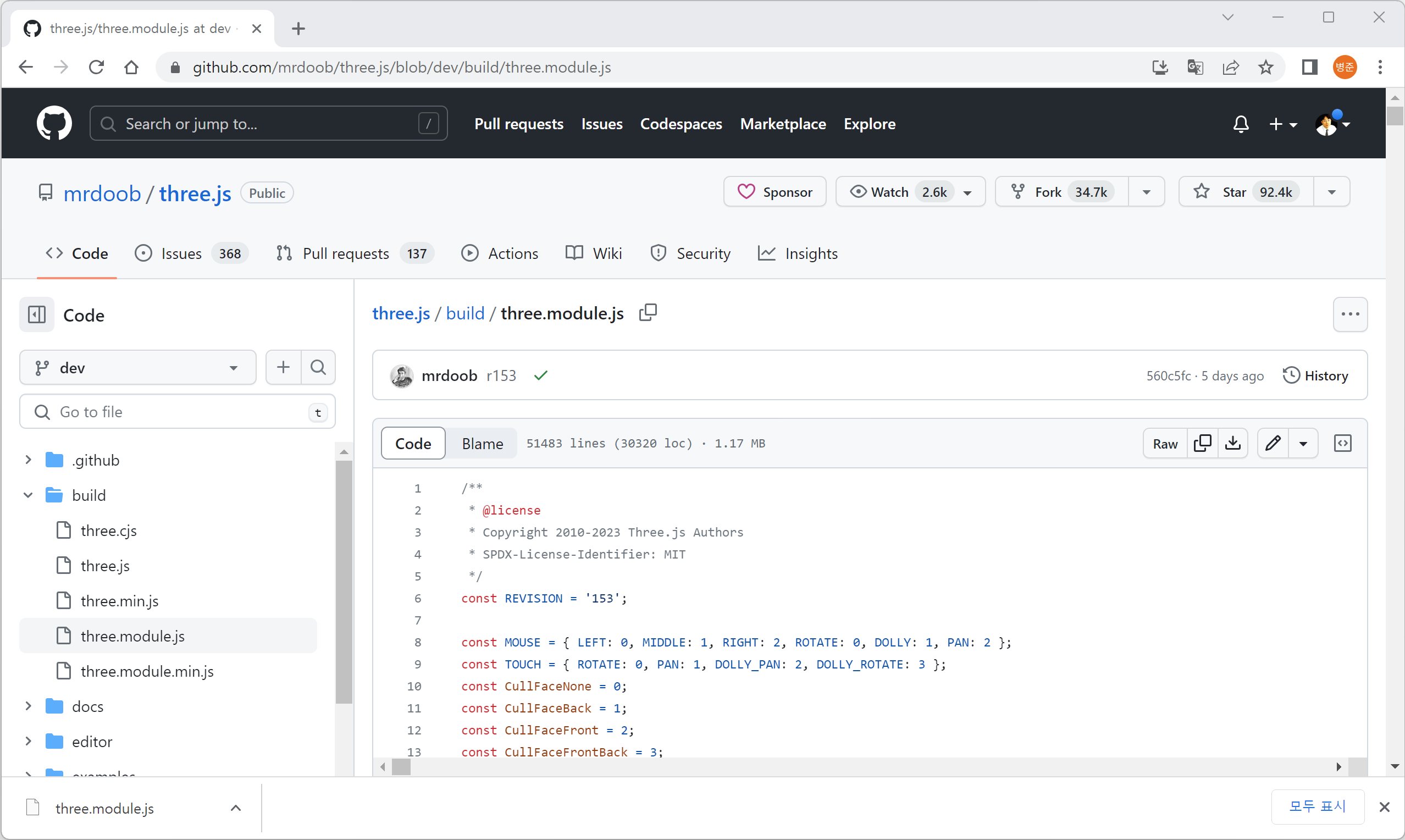This screenshot has height=840, width=1405.
Task: Collapse the file tree side panel
Action: pos(37,314)
